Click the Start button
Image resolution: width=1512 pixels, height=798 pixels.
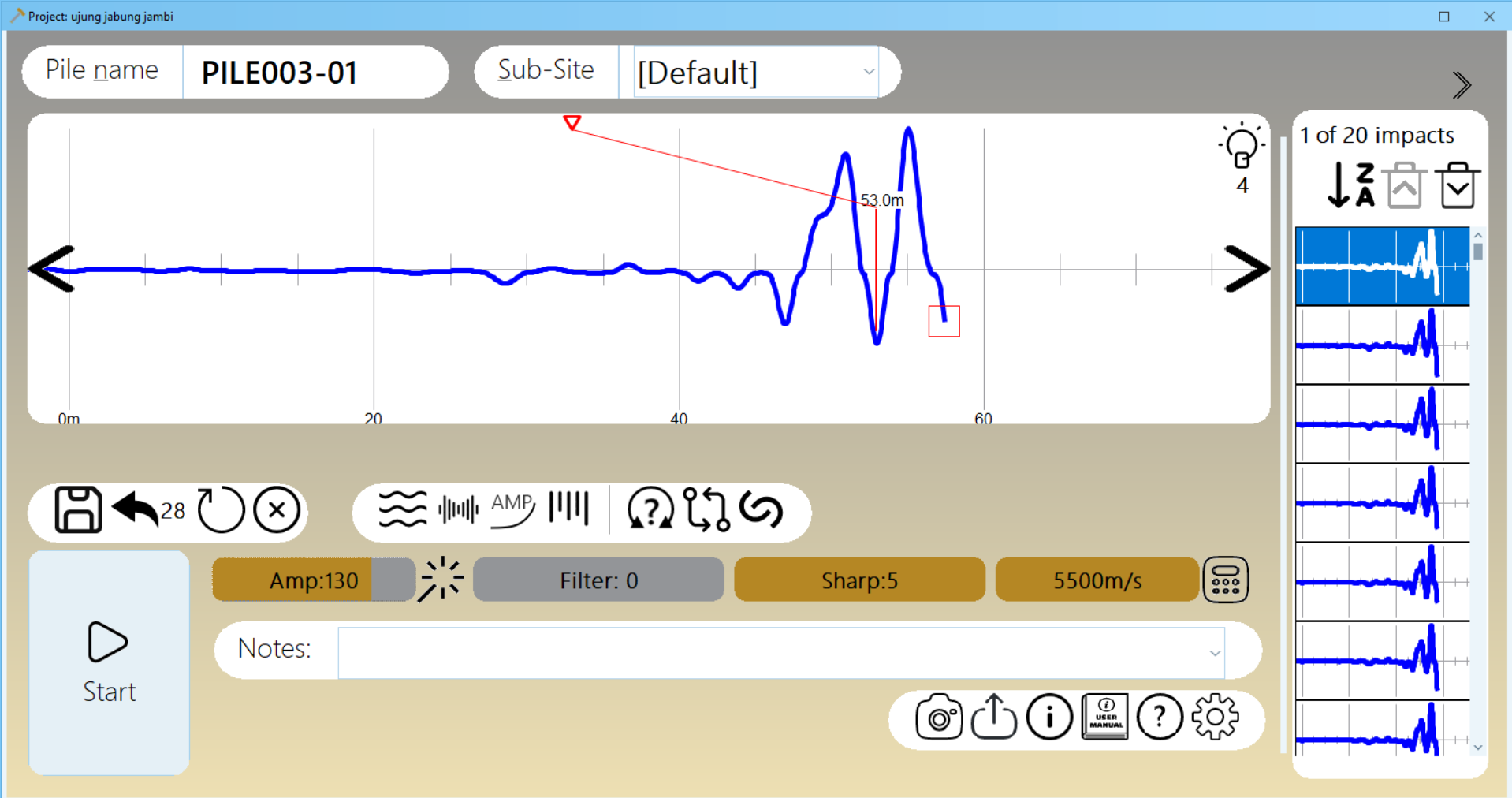pos(110,662)
